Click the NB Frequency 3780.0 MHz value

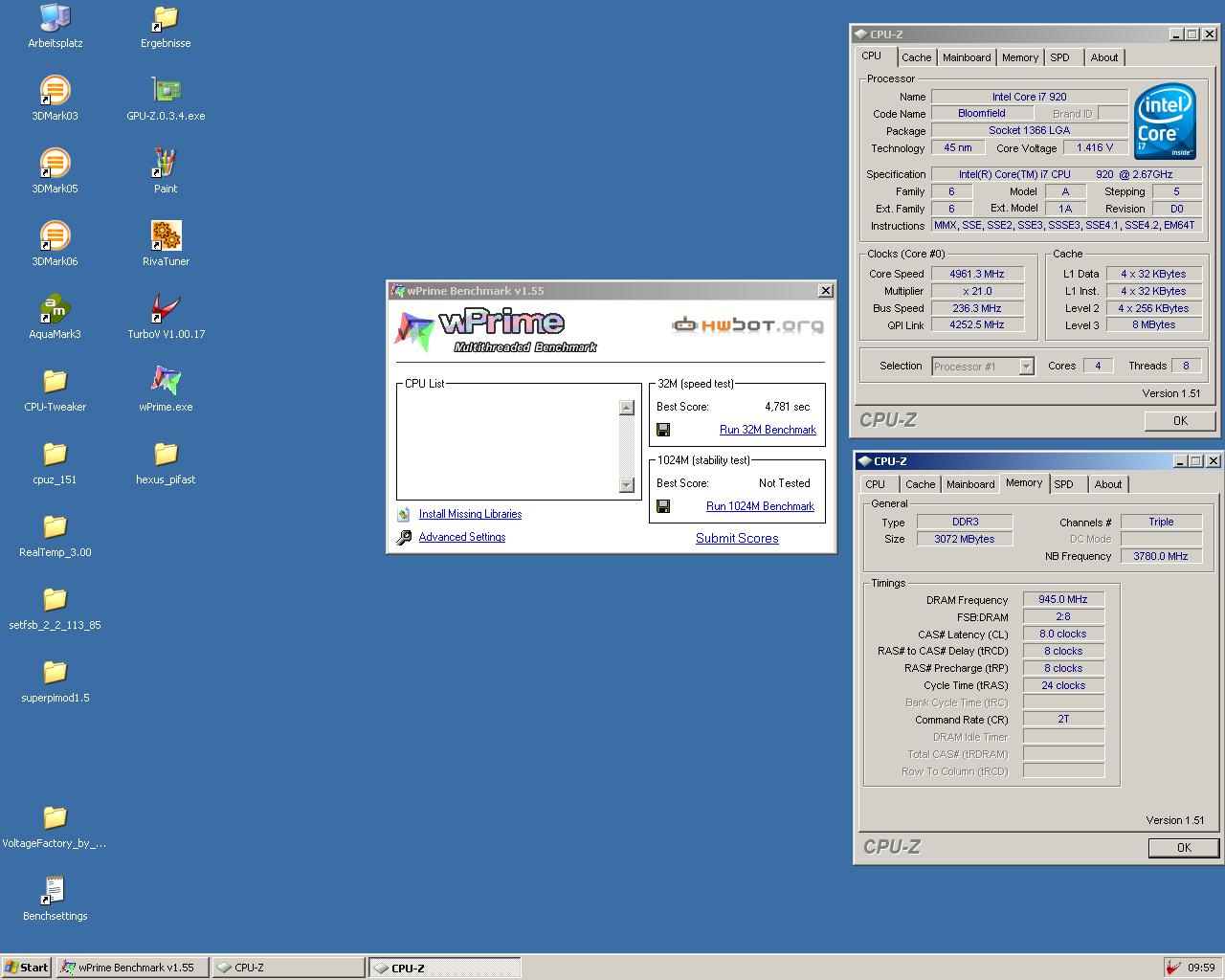tap(1161, 556)
